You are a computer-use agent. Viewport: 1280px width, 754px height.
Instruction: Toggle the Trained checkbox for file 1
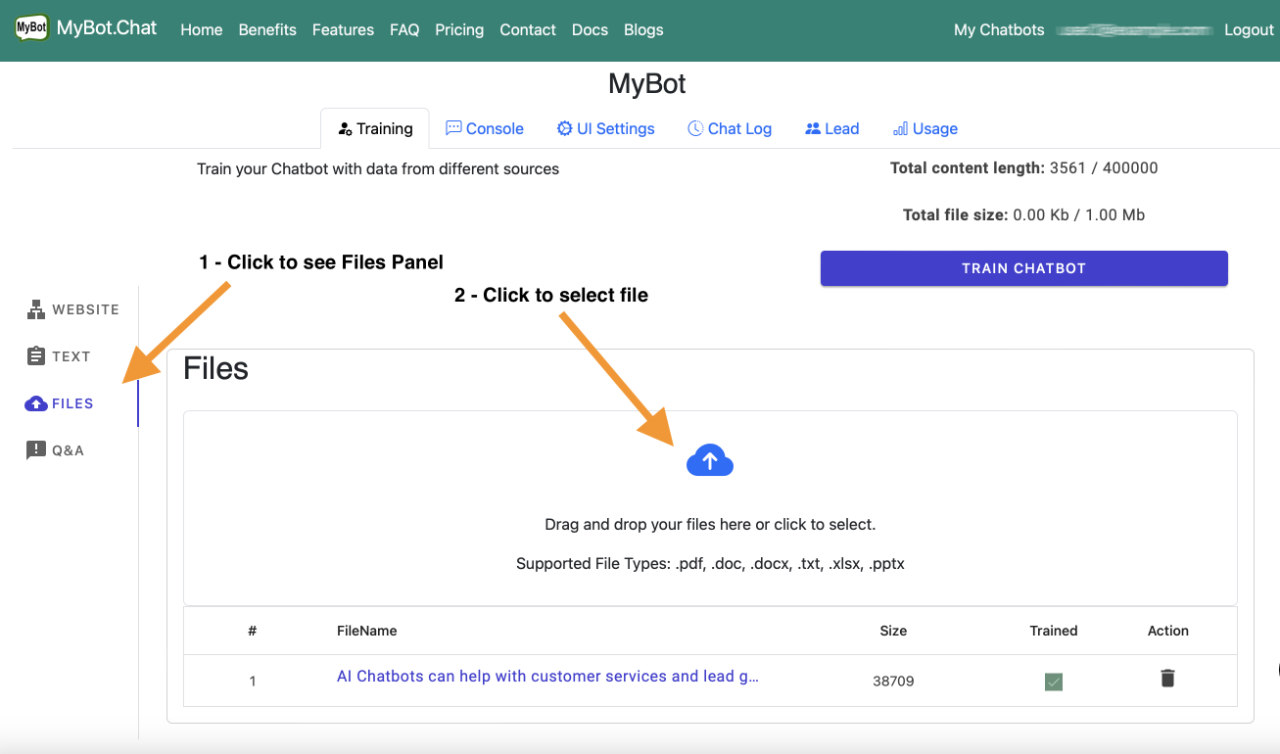1053,680
